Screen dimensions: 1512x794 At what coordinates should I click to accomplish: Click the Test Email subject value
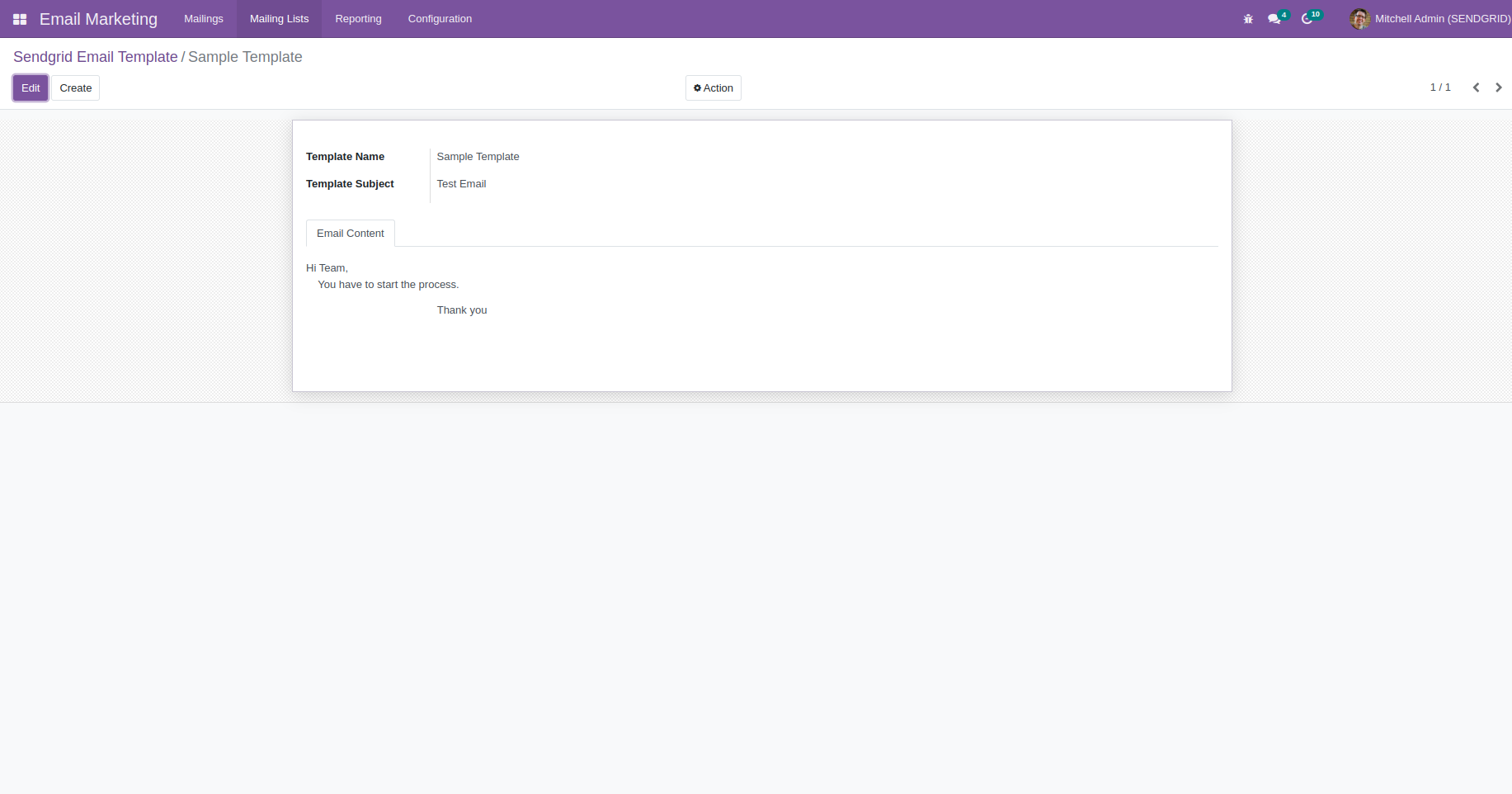pos(461,184)
